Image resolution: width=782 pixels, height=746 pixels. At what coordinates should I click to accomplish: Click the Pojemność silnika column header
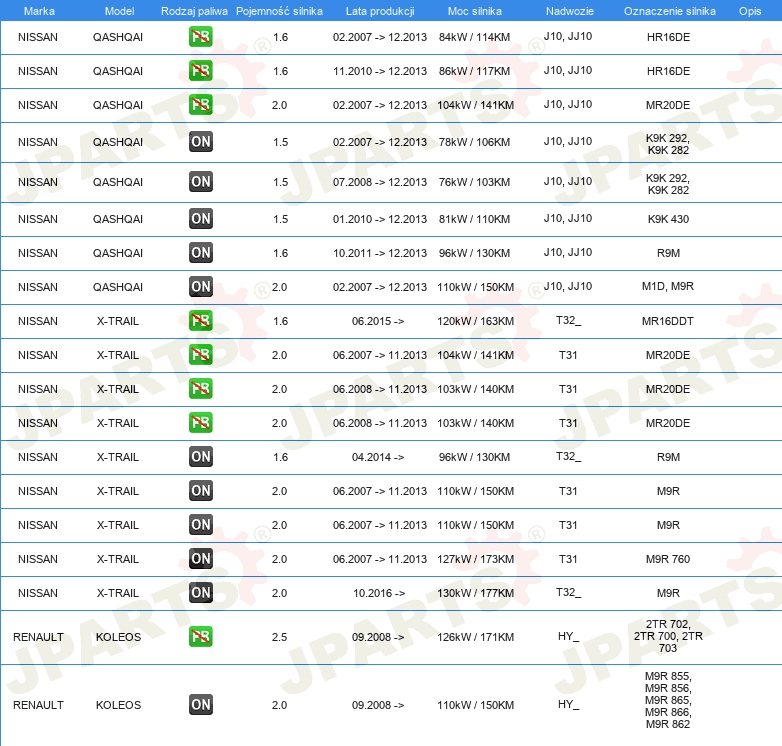(x=279, y=11)
